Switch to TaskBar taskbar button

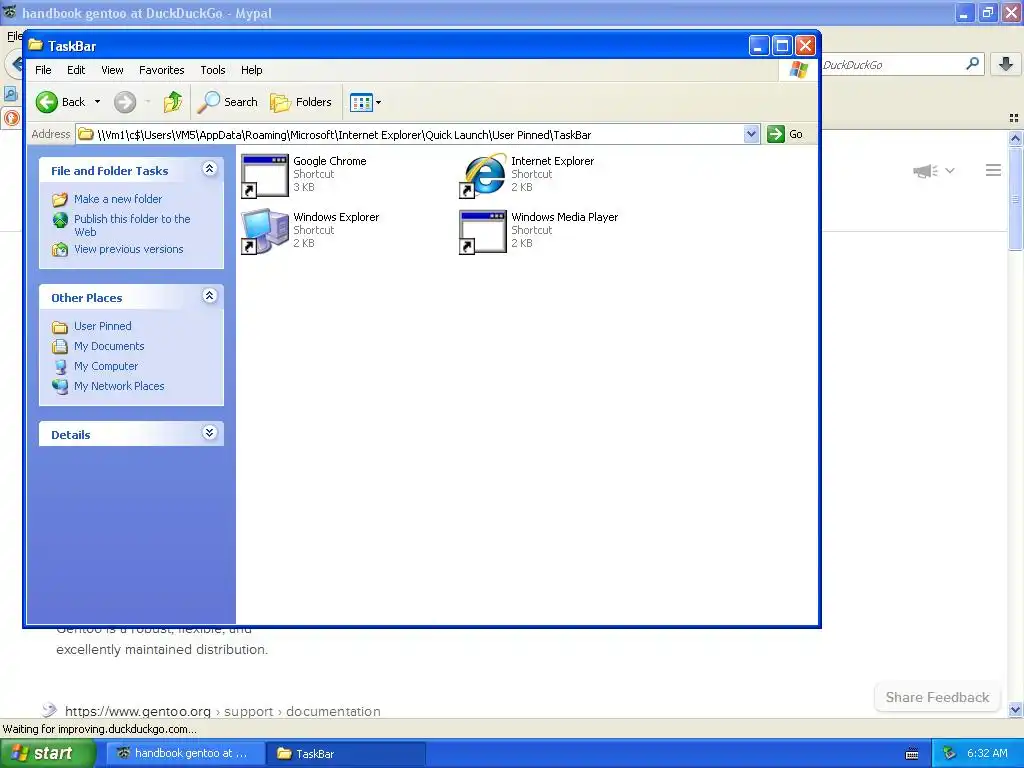tap(347, 754)
